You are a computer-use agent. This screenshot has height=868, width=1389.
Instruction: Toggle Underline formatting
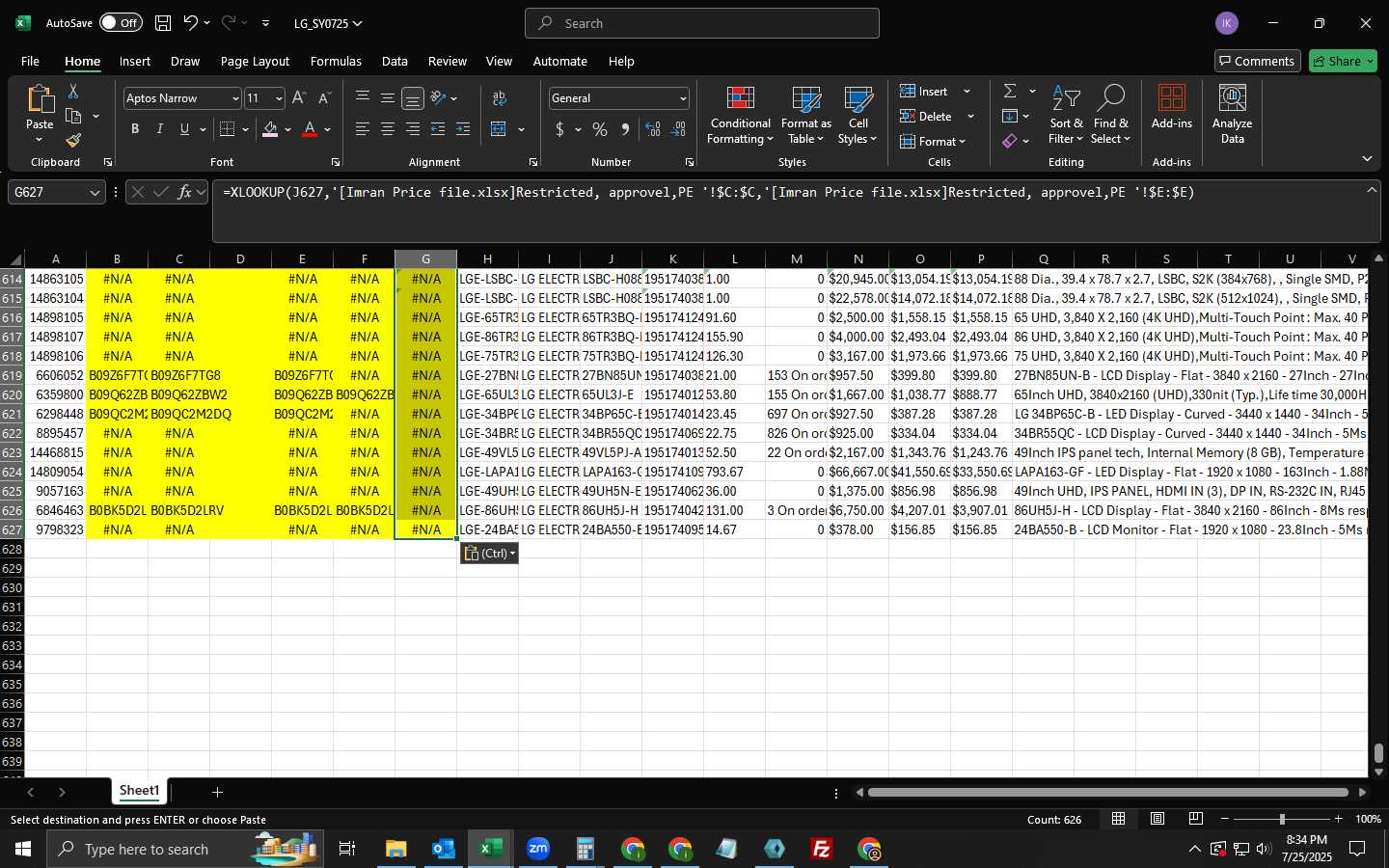pos(184,129)
